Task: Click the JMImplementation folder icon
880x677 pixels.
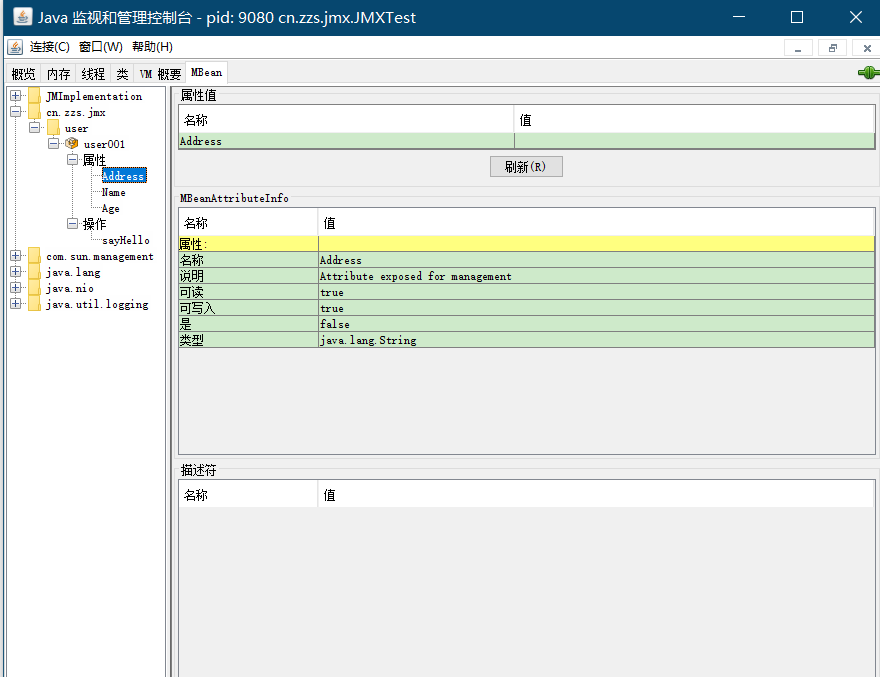Action: tap(34, 96)
